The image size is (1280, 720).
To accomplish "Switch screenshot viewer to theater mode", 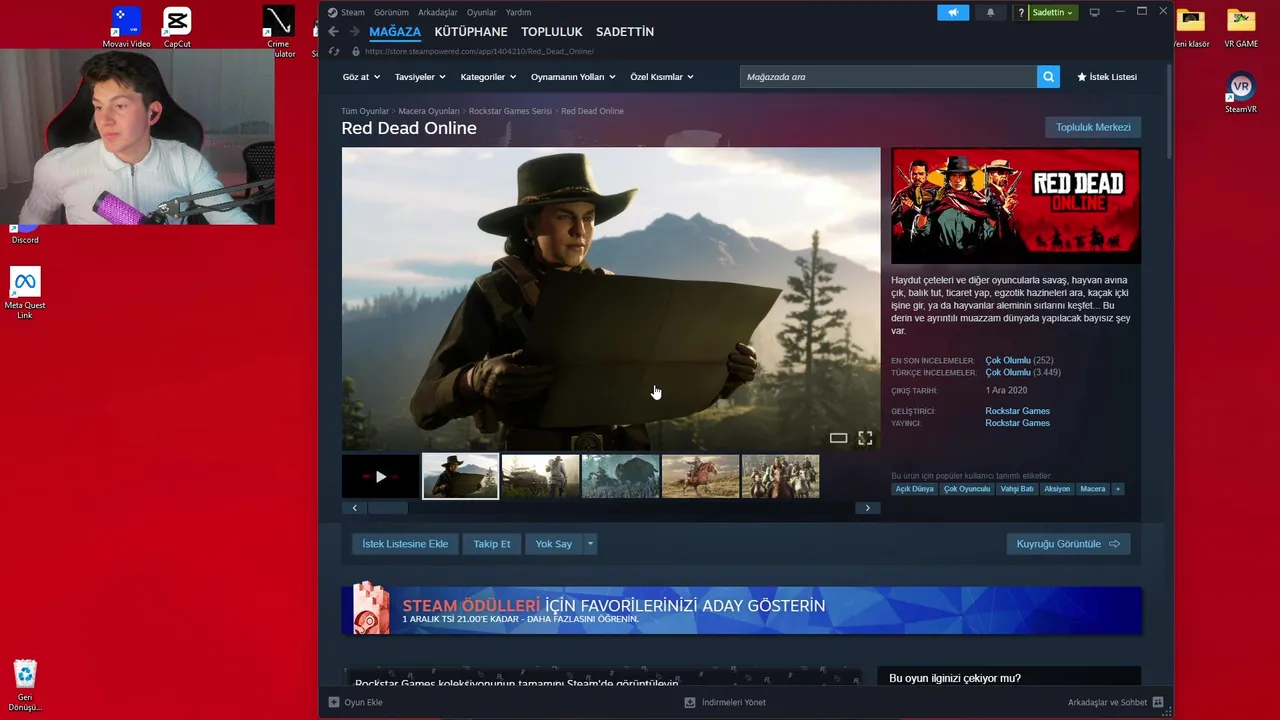I will (838, 438).
